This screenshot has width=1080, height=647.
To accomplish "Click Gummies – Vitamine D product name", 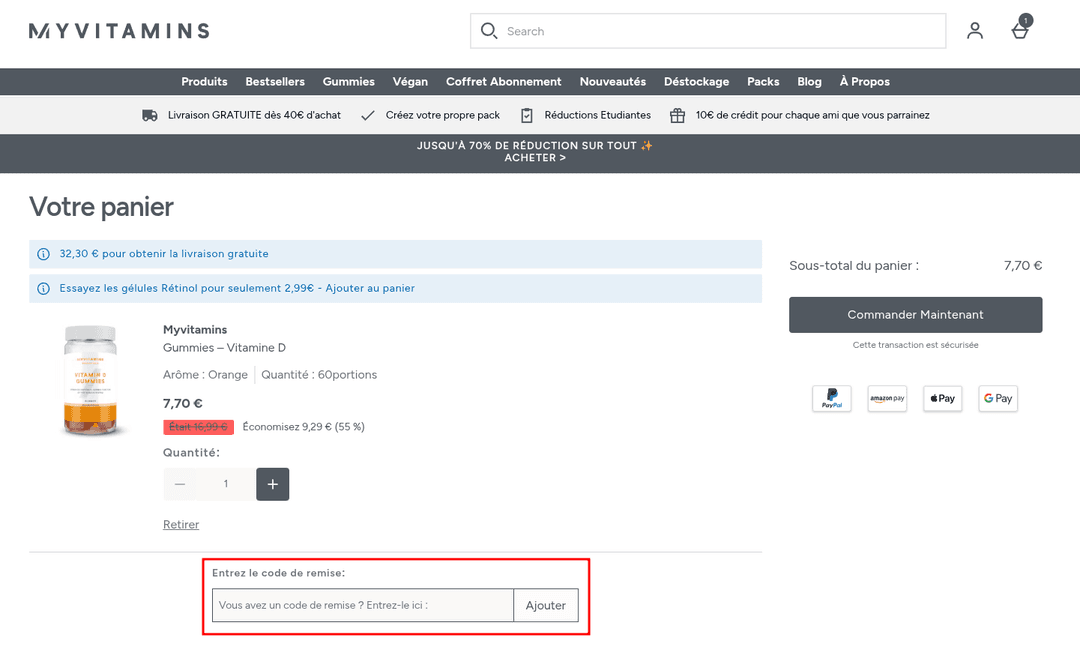I will point(224,348).
